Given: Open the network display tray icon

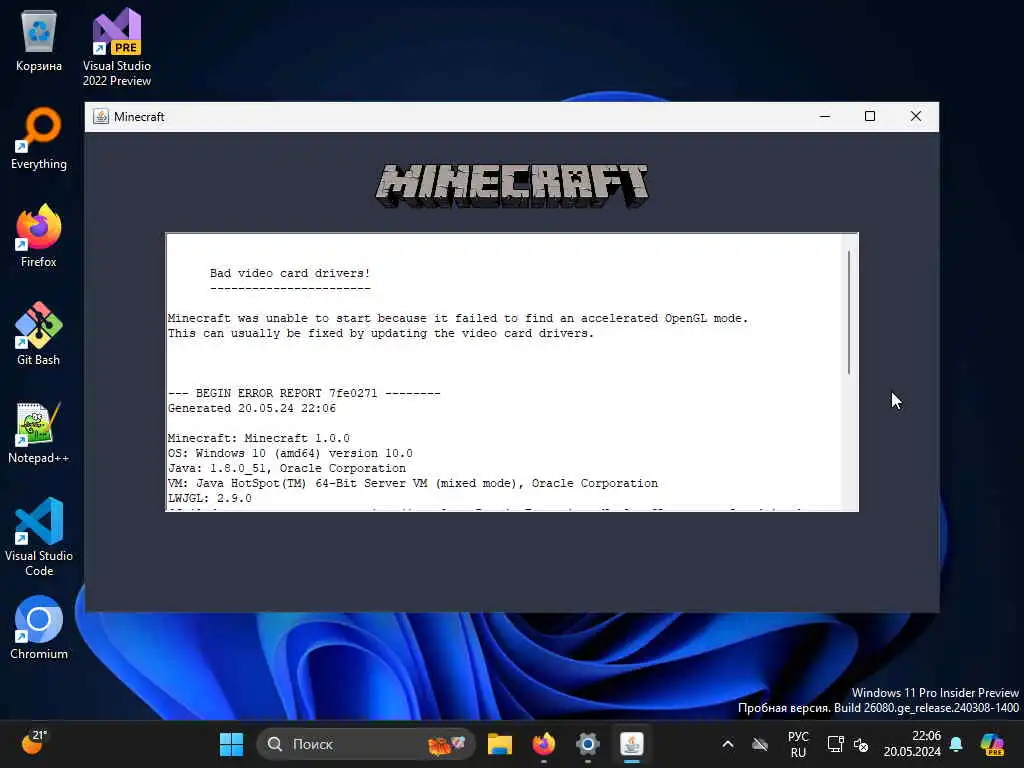Looking at the screenshot, I should [x=835, y=744].
